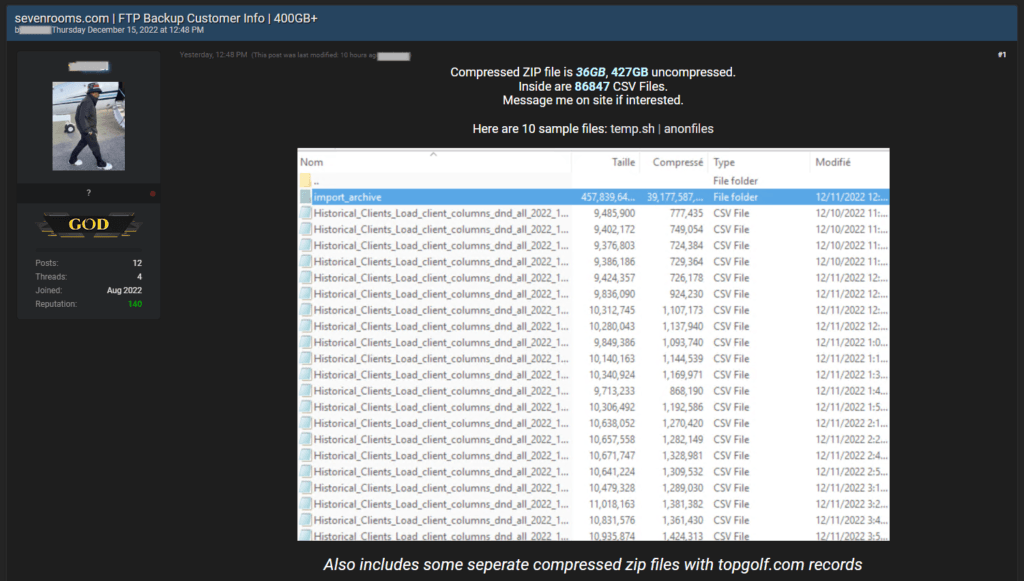1024x581 pixels.
Task: Select the CSV file sized 10,479,328
Action: (593, 488)
